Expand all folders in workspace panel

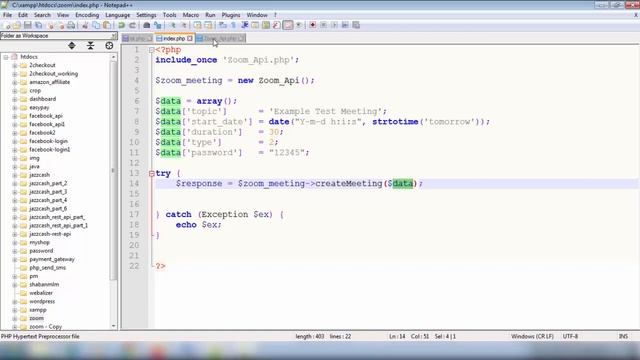[72, 46]
